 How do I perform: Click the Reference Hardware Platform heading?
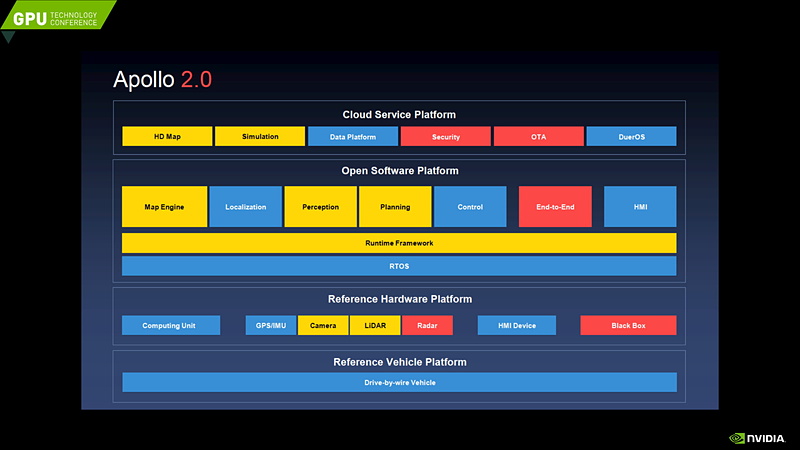tap(400, 299)
